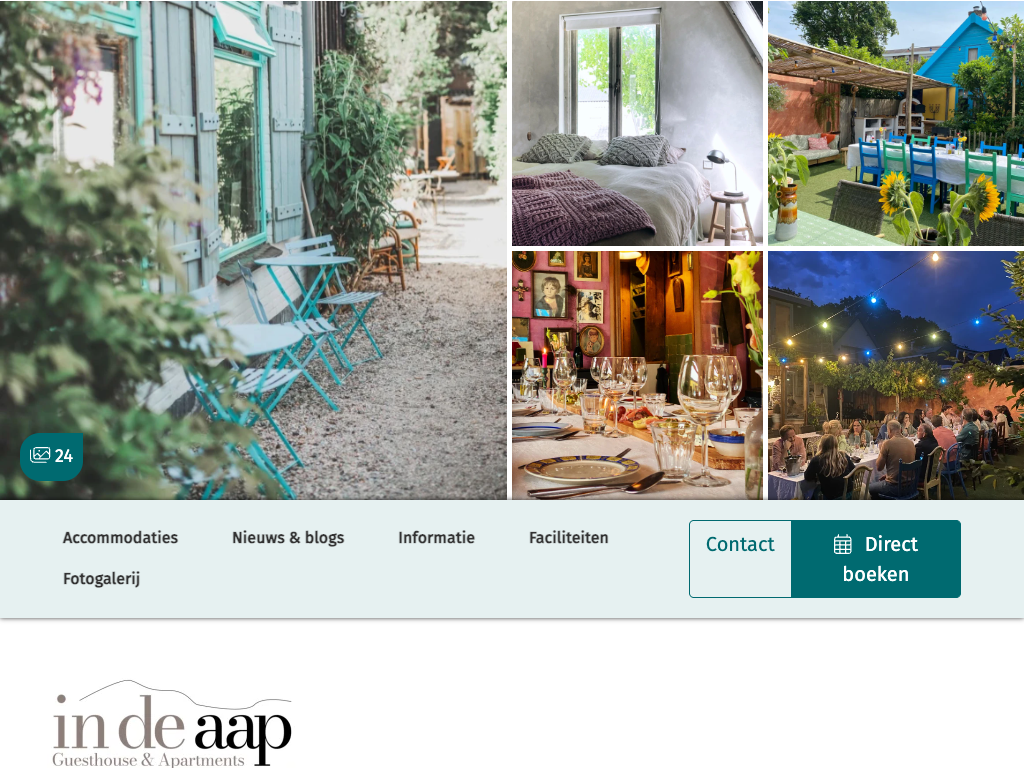Image resolution: width=1024 pixels, height=768 pixels.
Task: Click the in de aap logo
Action: click(x=172, y=723)
